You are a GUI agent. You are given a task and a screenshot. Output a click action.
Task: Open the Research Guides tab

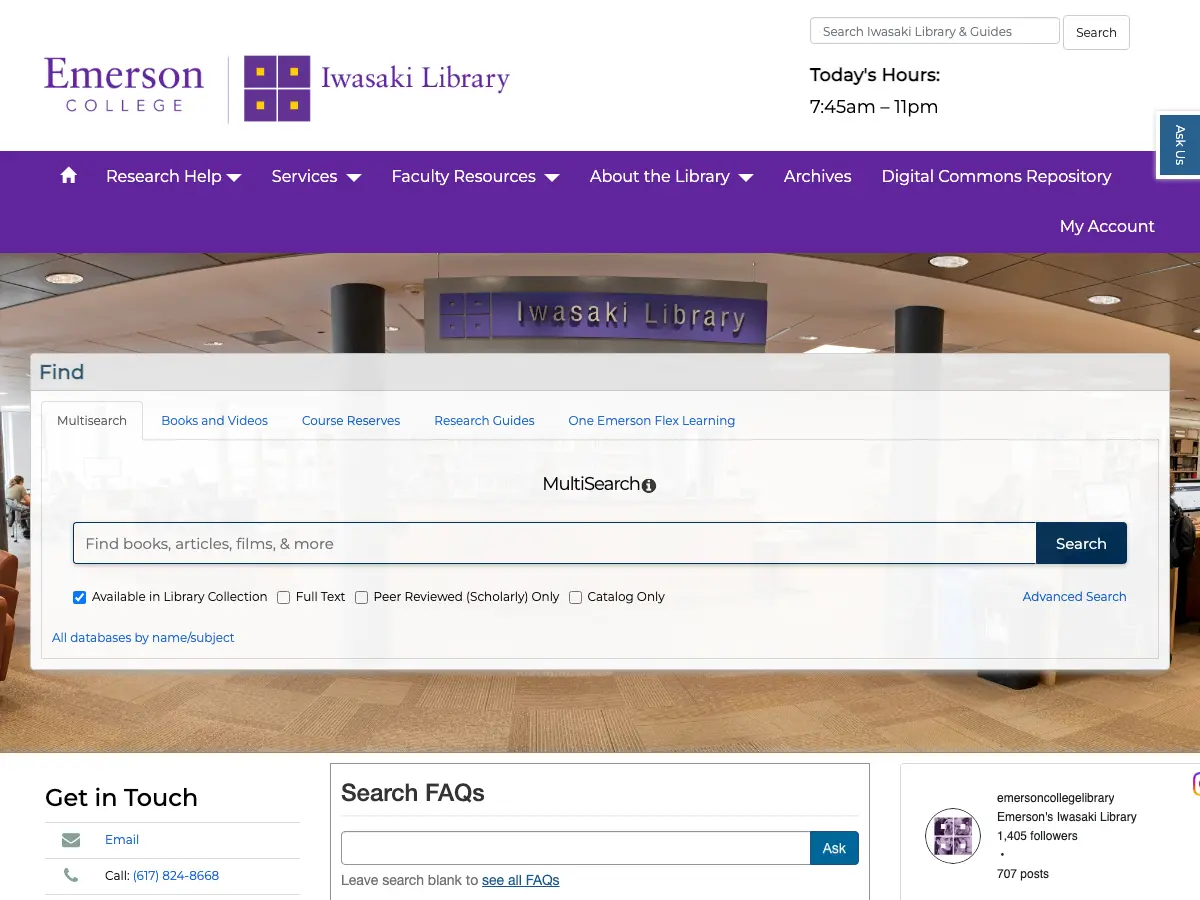tap(484, 420)
